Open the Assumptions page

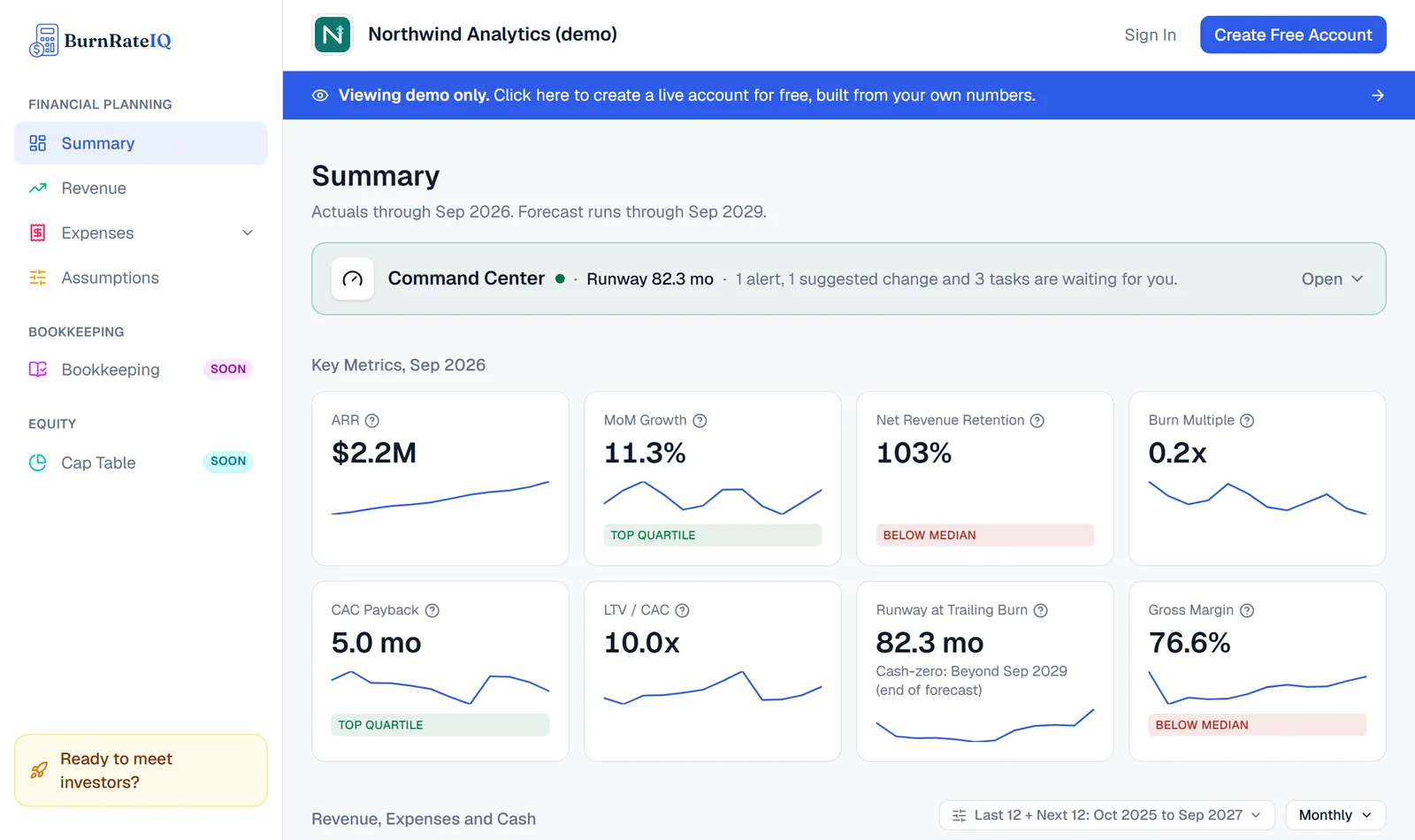(x=141, y=278)
